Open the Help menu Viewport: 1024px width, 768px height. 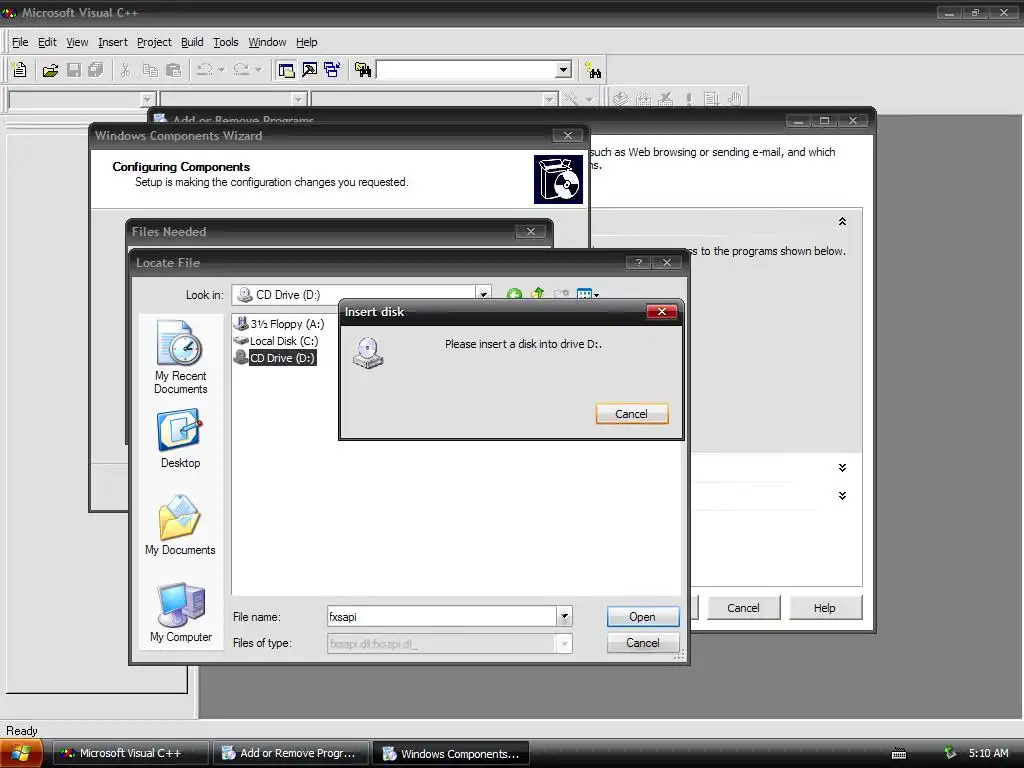click(306, 42)
